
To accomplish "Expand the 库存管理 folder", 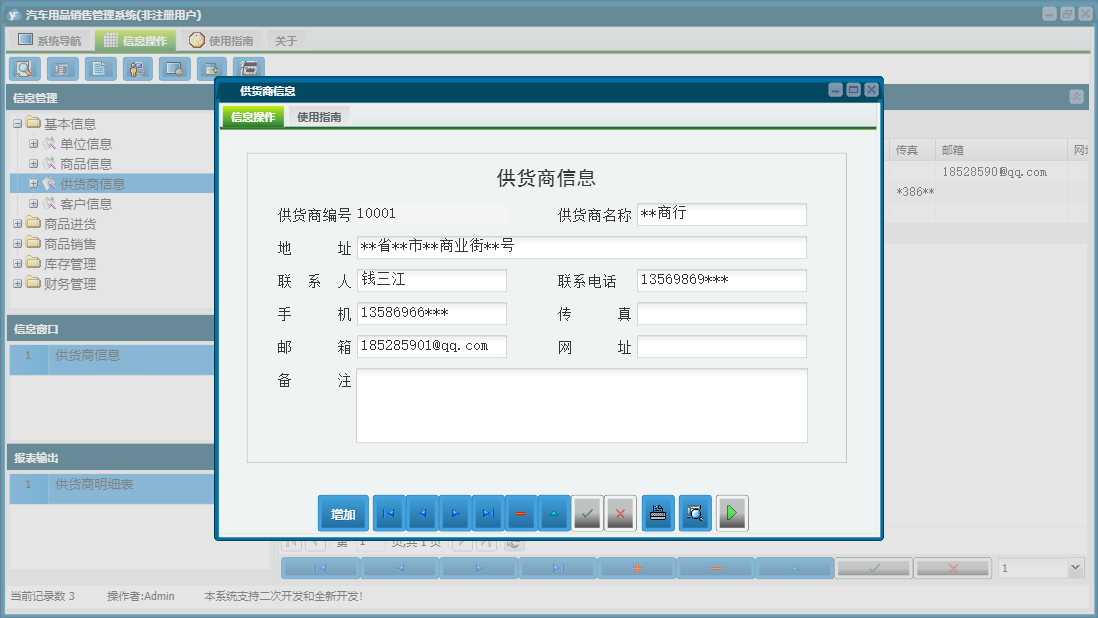I will pos(18,264).
